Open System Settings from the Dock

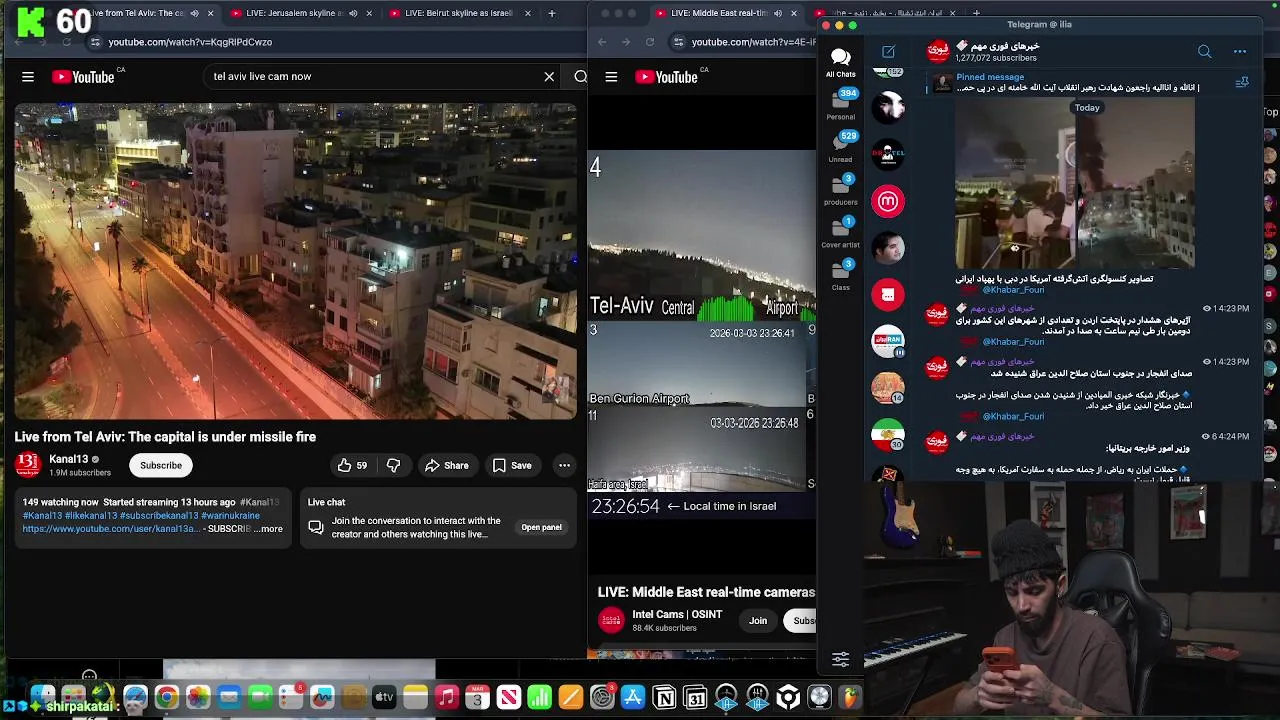pos(602,697)
